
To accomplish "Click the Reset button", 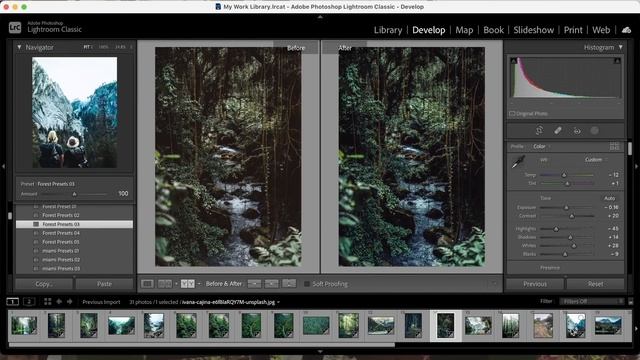I will coord(596,284).
